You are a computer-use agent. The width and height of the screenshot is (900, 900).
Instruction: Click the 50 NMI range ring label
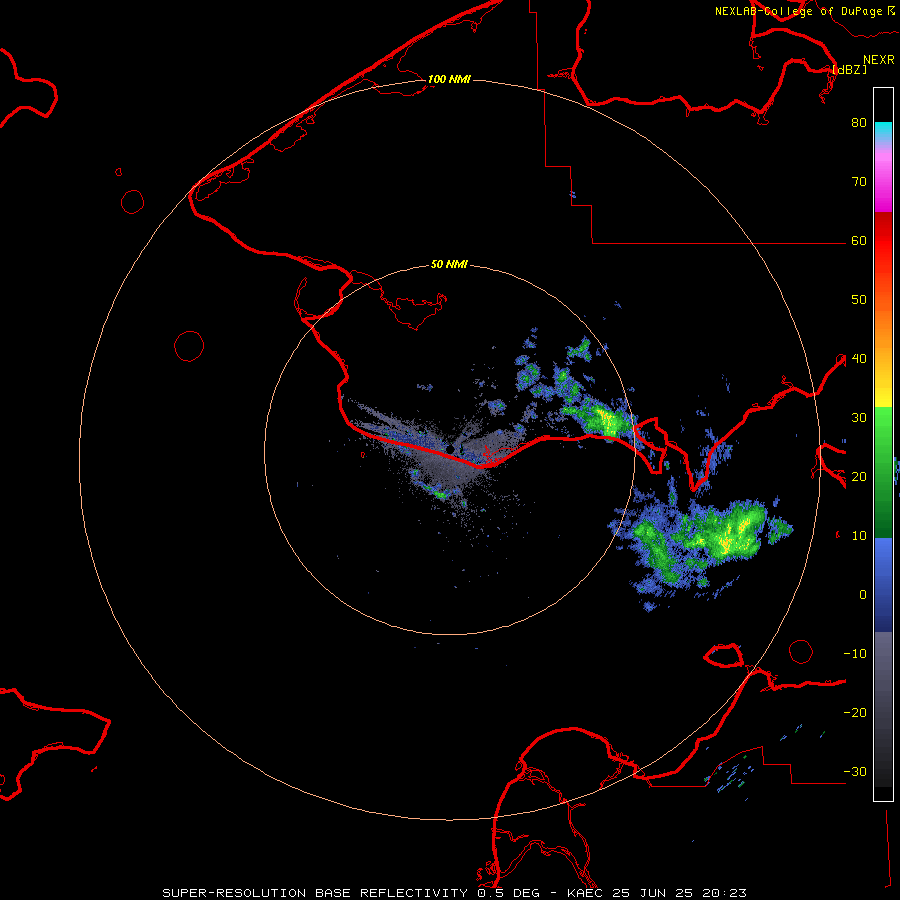pyautogui.click(x=449, y=265)
